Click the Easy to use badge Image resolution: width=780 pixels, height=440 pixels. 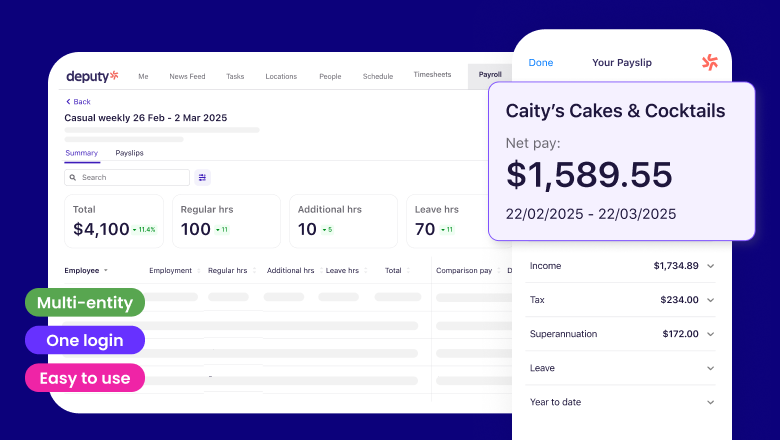[x=85, y=378]
